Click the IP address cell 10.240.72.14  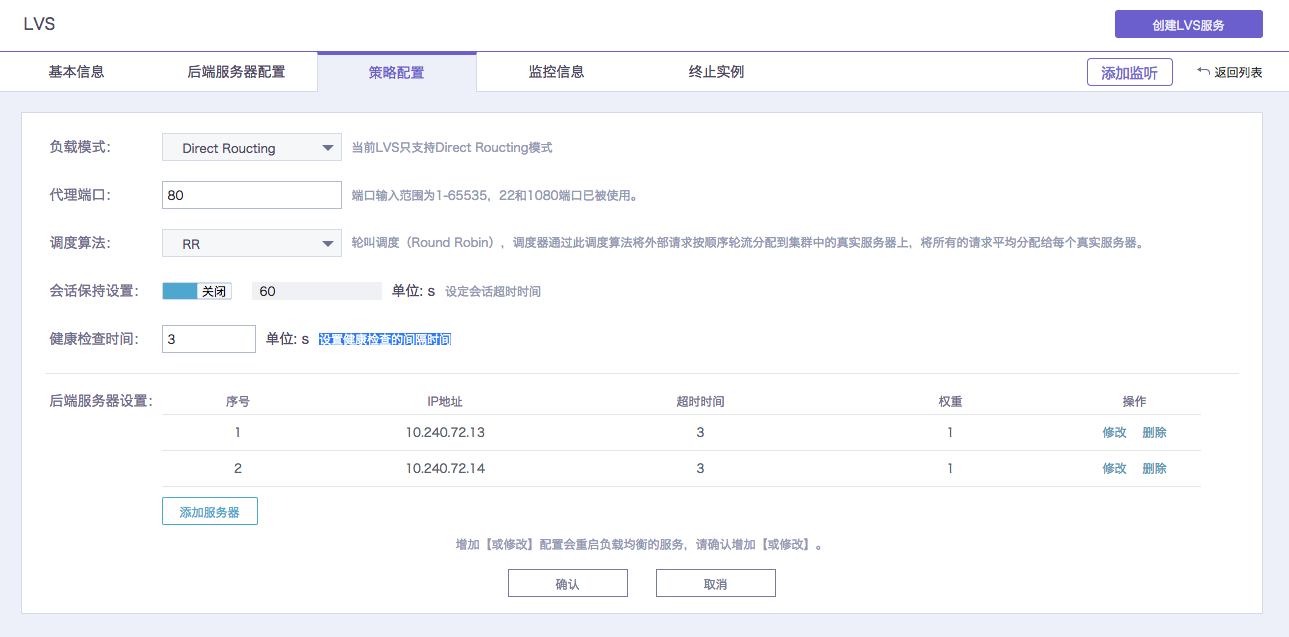[445, 469]
